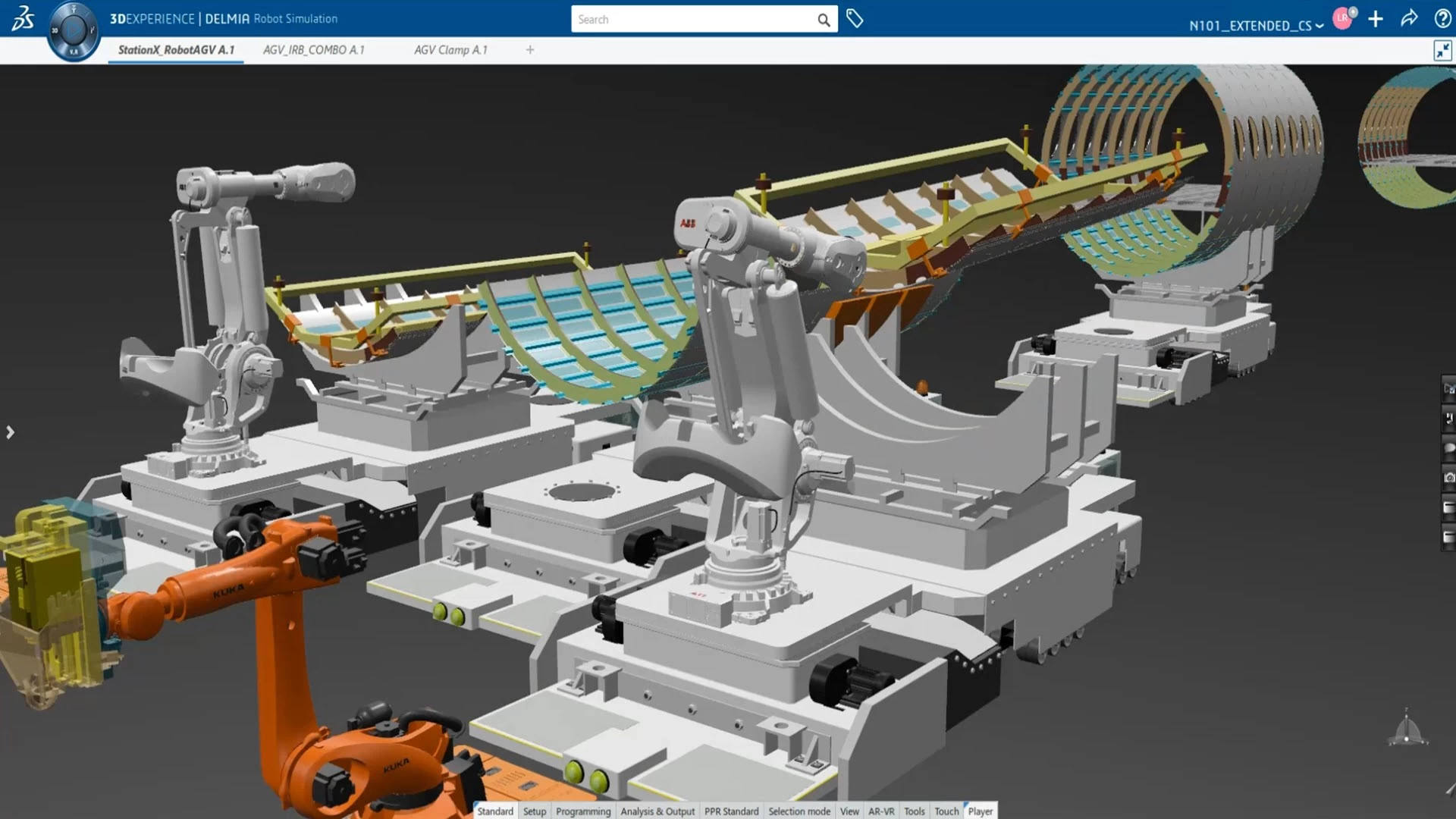Click the search magnifier button
The image size is (1456, 819).
[x=824, y=20]
